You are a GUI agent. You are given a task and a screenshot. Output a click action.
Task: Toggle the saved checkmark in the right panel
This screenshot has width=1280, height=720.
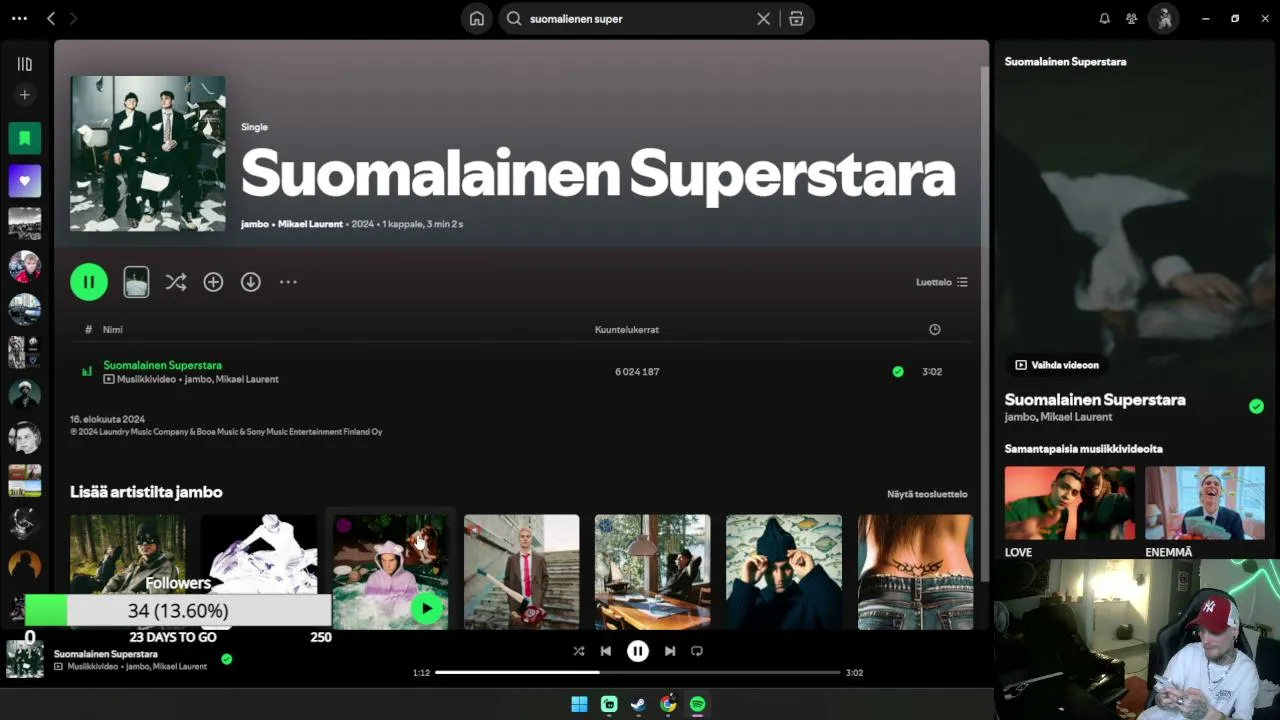1256,406
